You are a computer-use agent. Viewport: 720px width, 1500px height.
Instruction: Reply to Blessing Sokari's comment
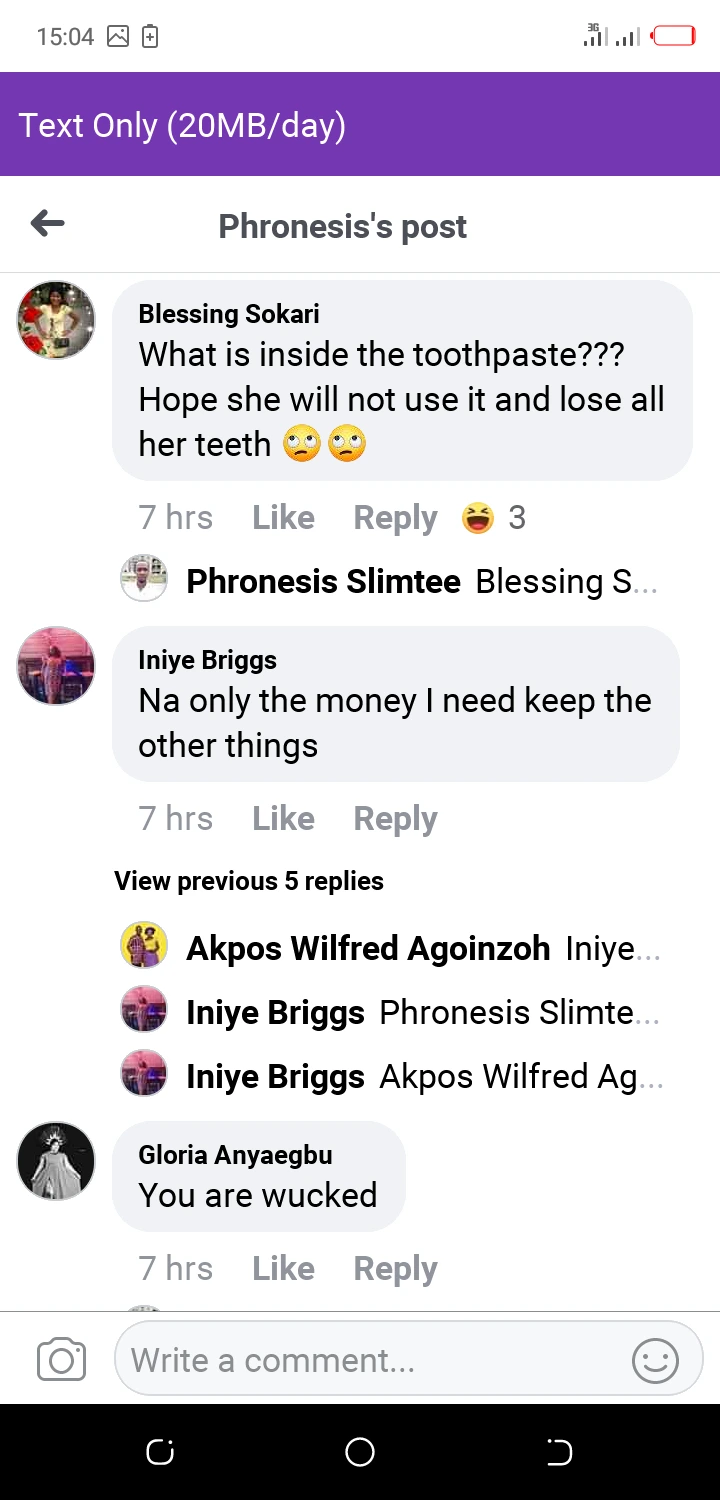[x=395, y=518]
